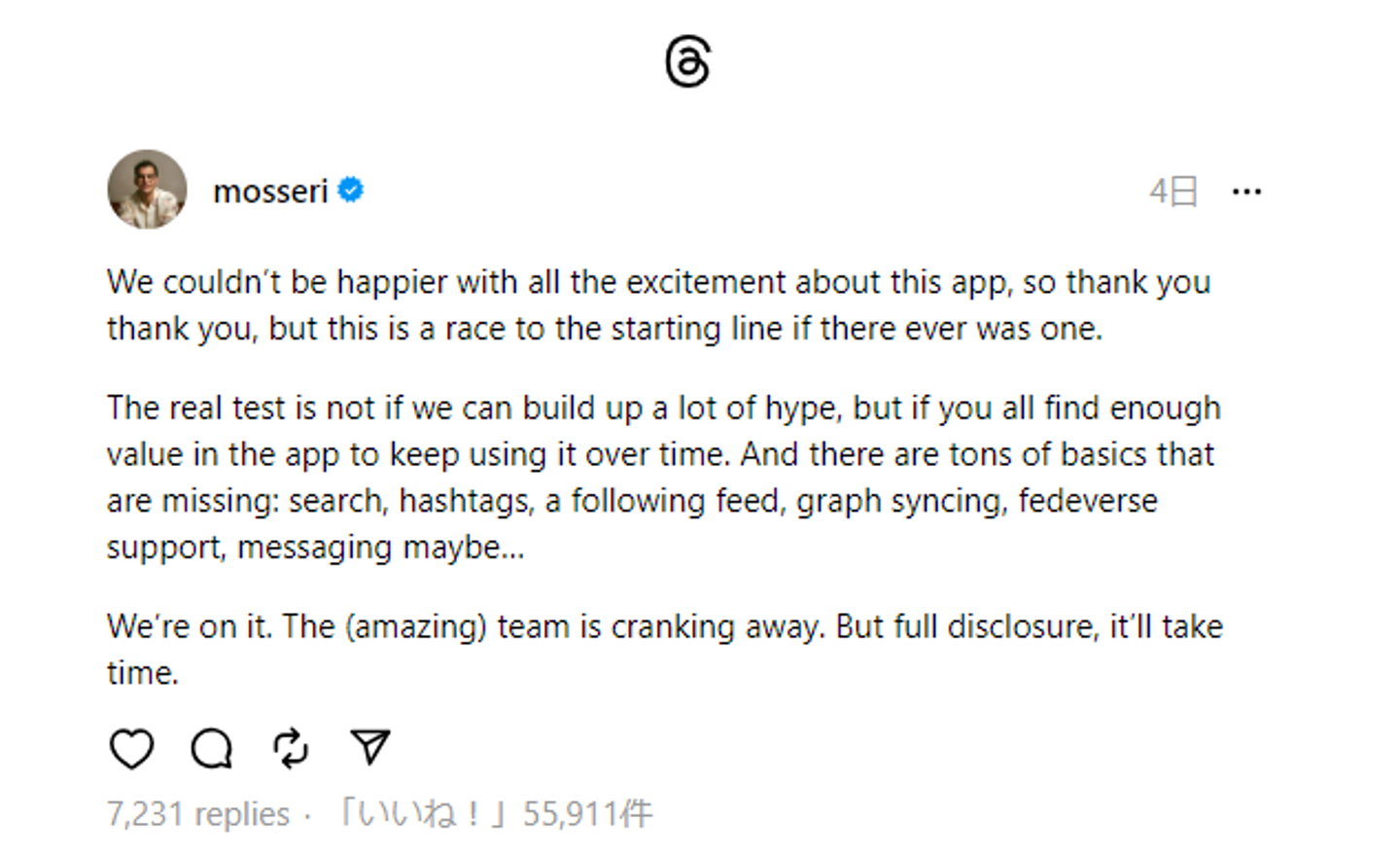Click the repost arrows icon
This screenshot has height=857, width=1400.
[x=291, y=749]
